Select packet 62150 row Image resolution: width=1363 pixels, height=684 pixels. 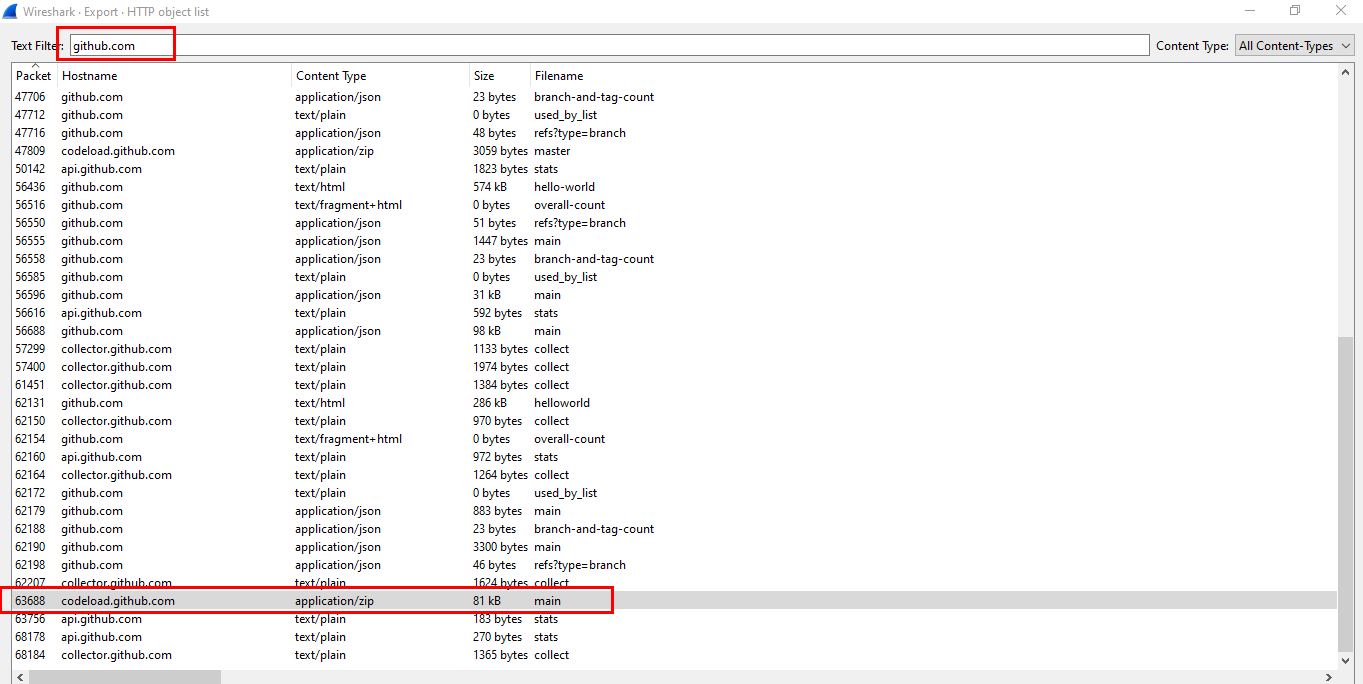pyautogui.click(x=675, y=421)
